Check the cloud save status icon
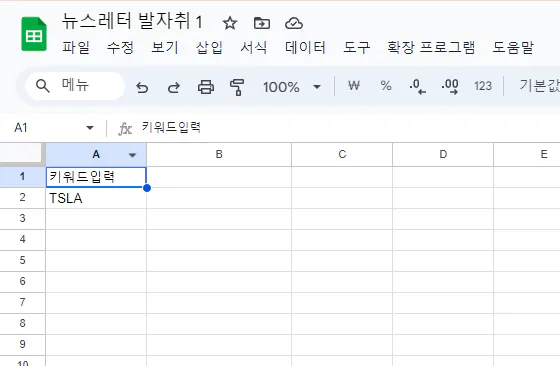Viewport: 560px width, 366px height. point(294,24)
